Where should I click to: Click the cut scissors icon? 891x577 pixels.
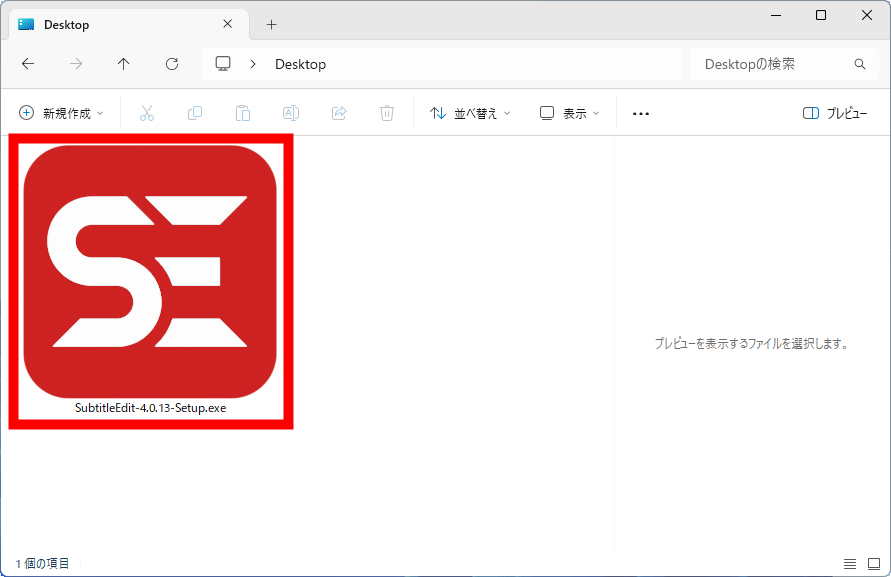pyautogui.click(x=147, y=113)
